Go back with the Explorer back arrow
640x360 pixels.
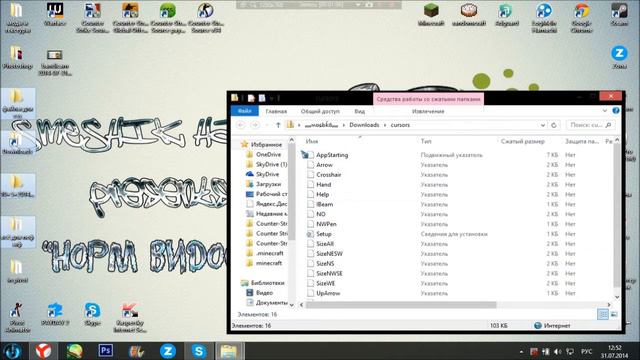[x=241, y=125]
